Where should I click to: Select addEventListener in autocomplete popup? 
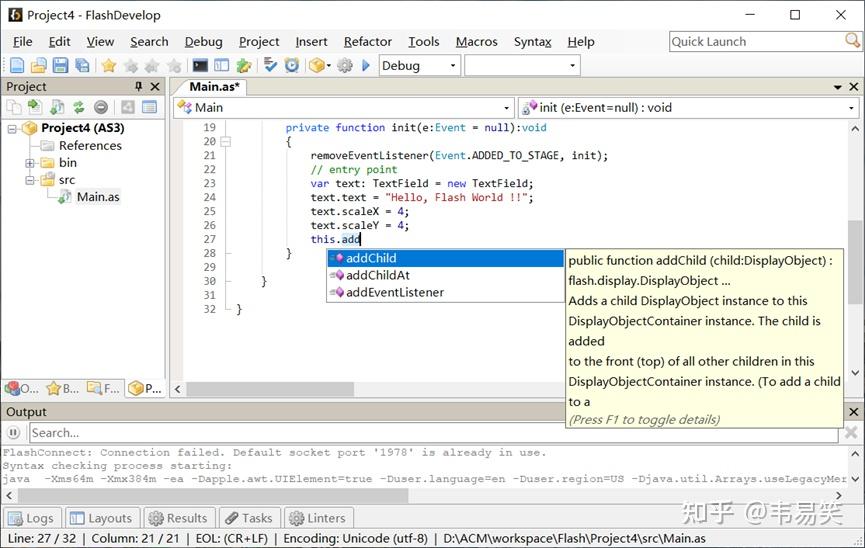pyautogui.click(x=394, y=292)
